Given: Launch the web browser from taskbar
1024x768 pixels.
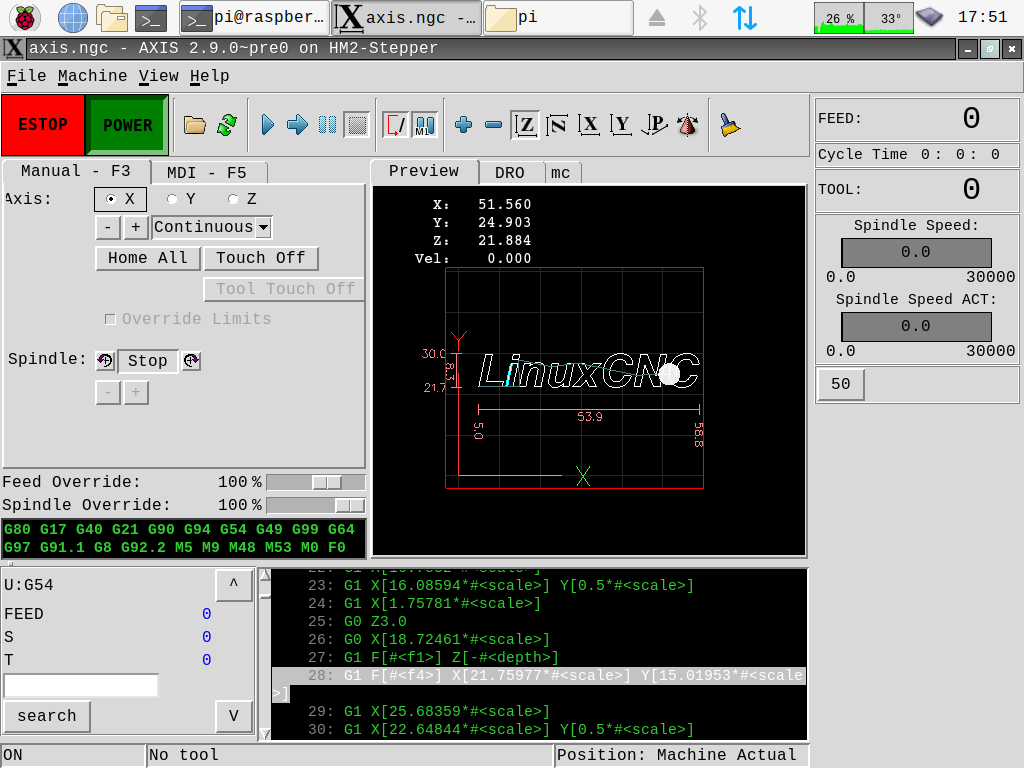Looking at the screenshot, I should pyautogui.click(x=72, y=18).
